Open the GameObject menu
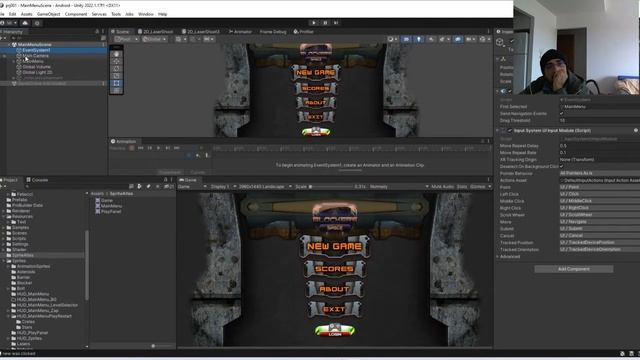 tap(49, 14)
